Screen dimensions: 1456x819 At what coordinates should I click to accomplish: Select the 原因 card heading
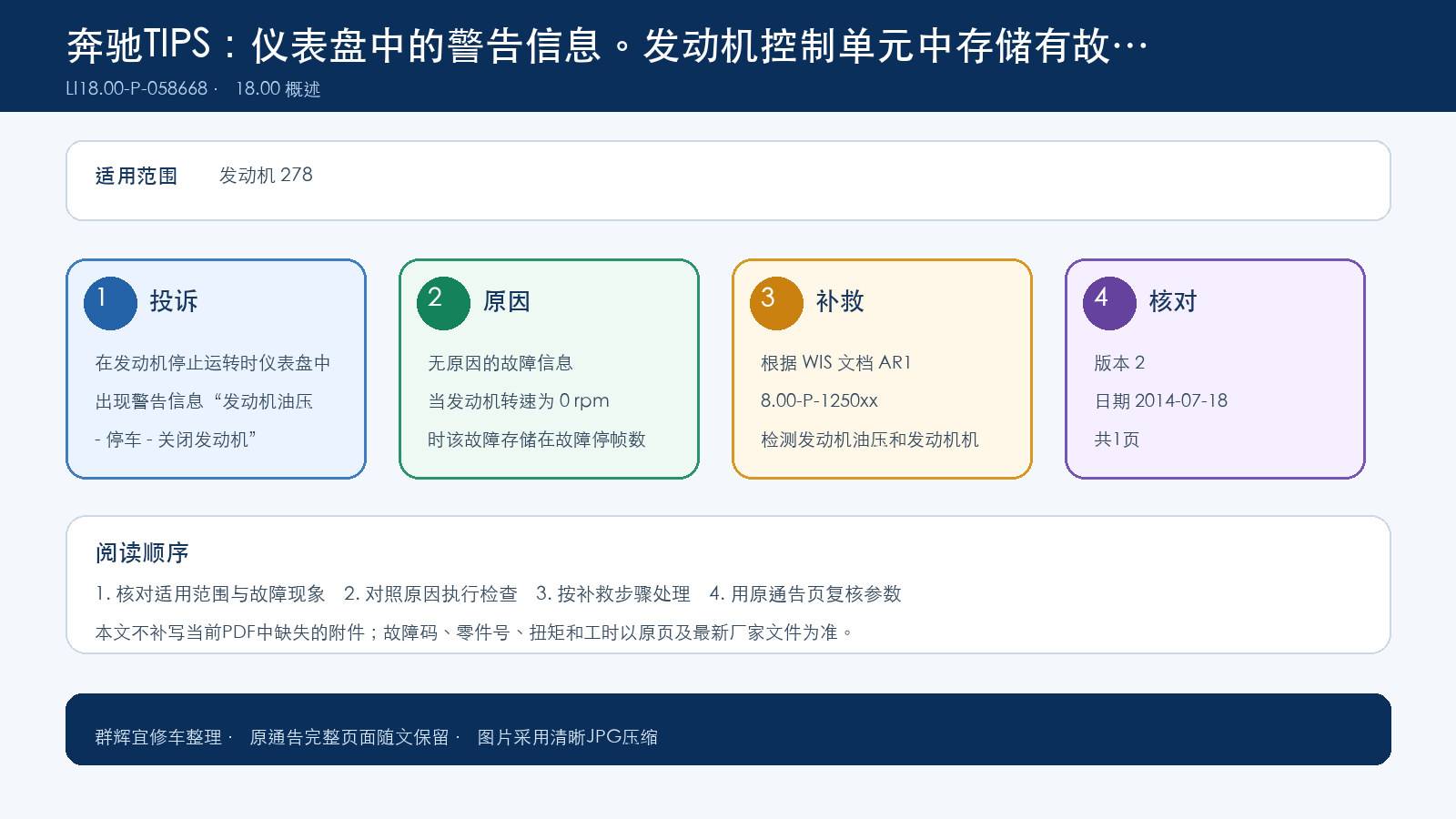(x=507, y=301)
